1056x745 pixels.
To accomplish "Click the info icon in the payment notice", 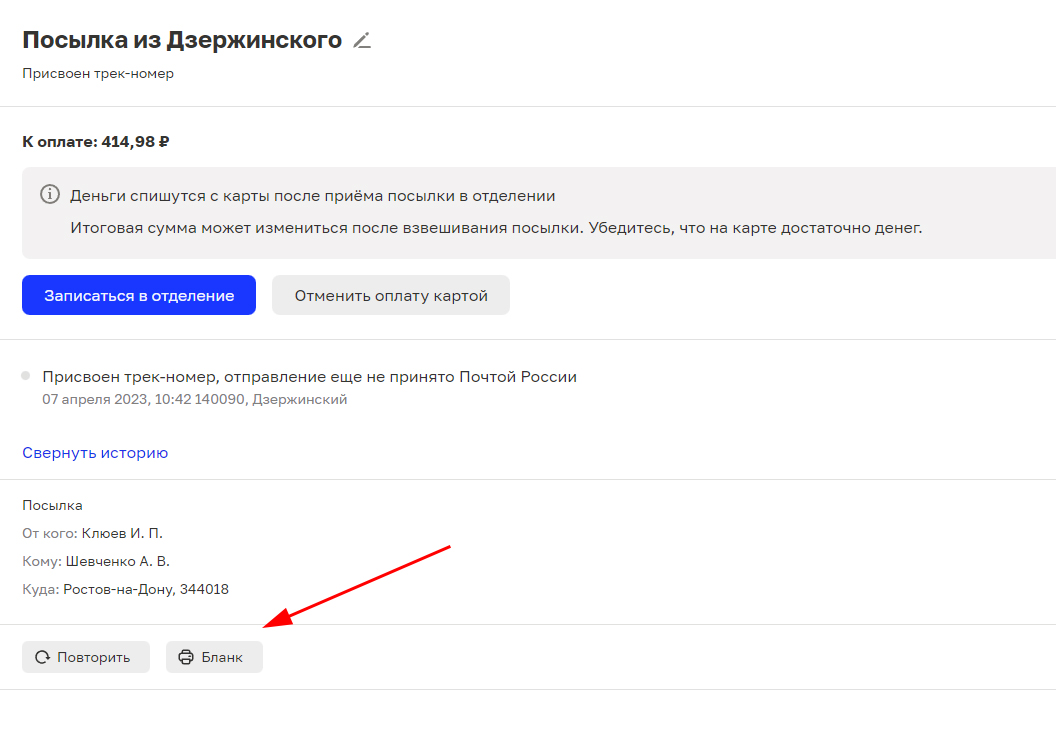I will point(49,195).
